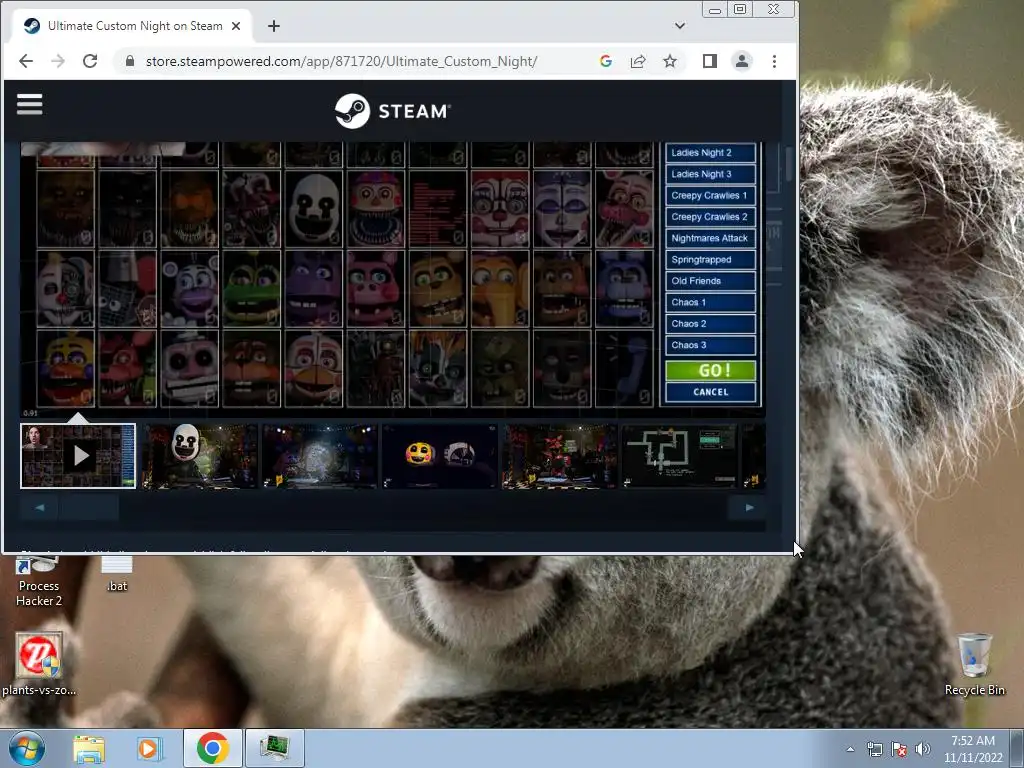Open the browser side panel

(x=710, y=61)
